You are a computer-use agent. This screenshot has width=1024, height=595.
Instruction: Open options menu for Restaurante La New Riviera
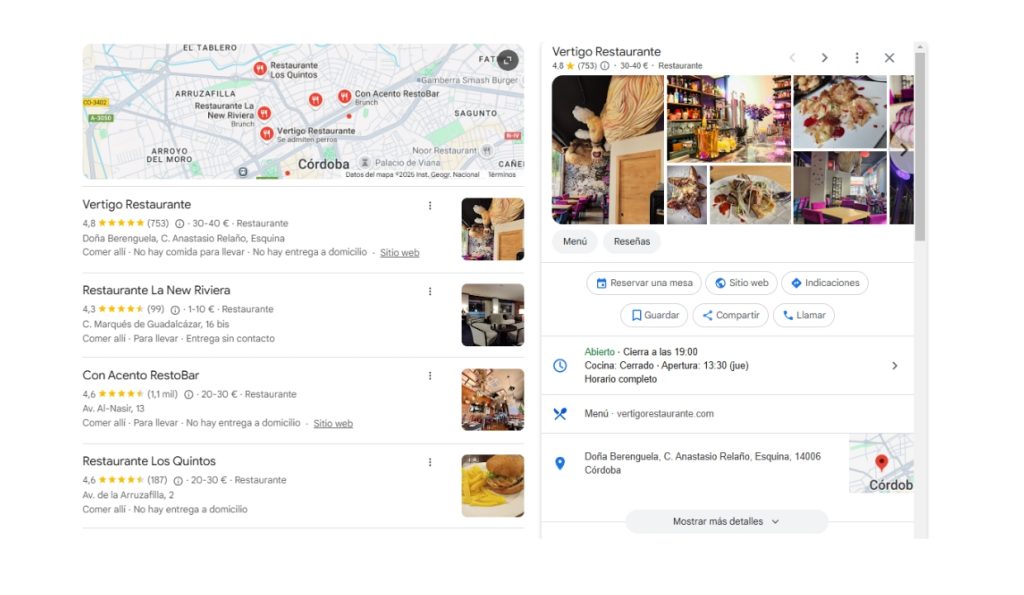coord(430,291)
